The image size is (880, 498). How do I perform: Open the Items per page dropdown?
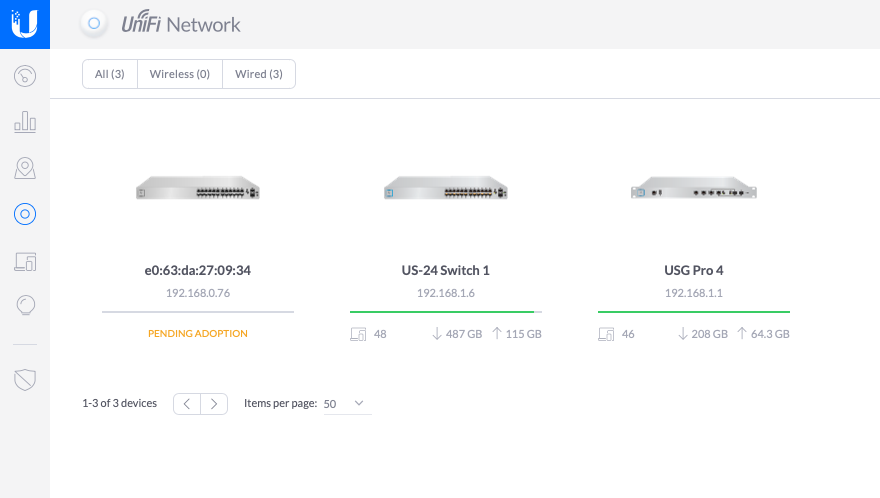346,404
